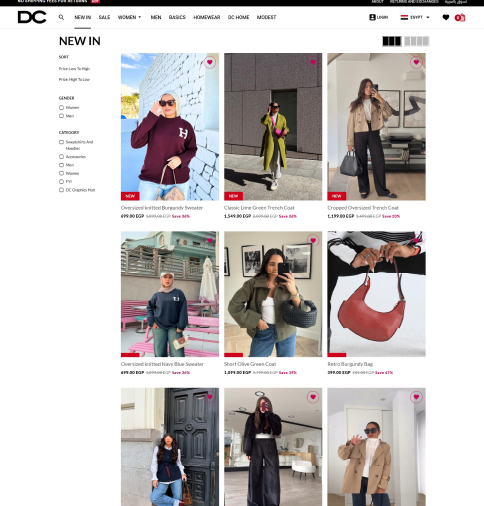The height and width of the screenshot is (506, 484).
Task: Switch to three-column grid view
Action: coord(392,41)
